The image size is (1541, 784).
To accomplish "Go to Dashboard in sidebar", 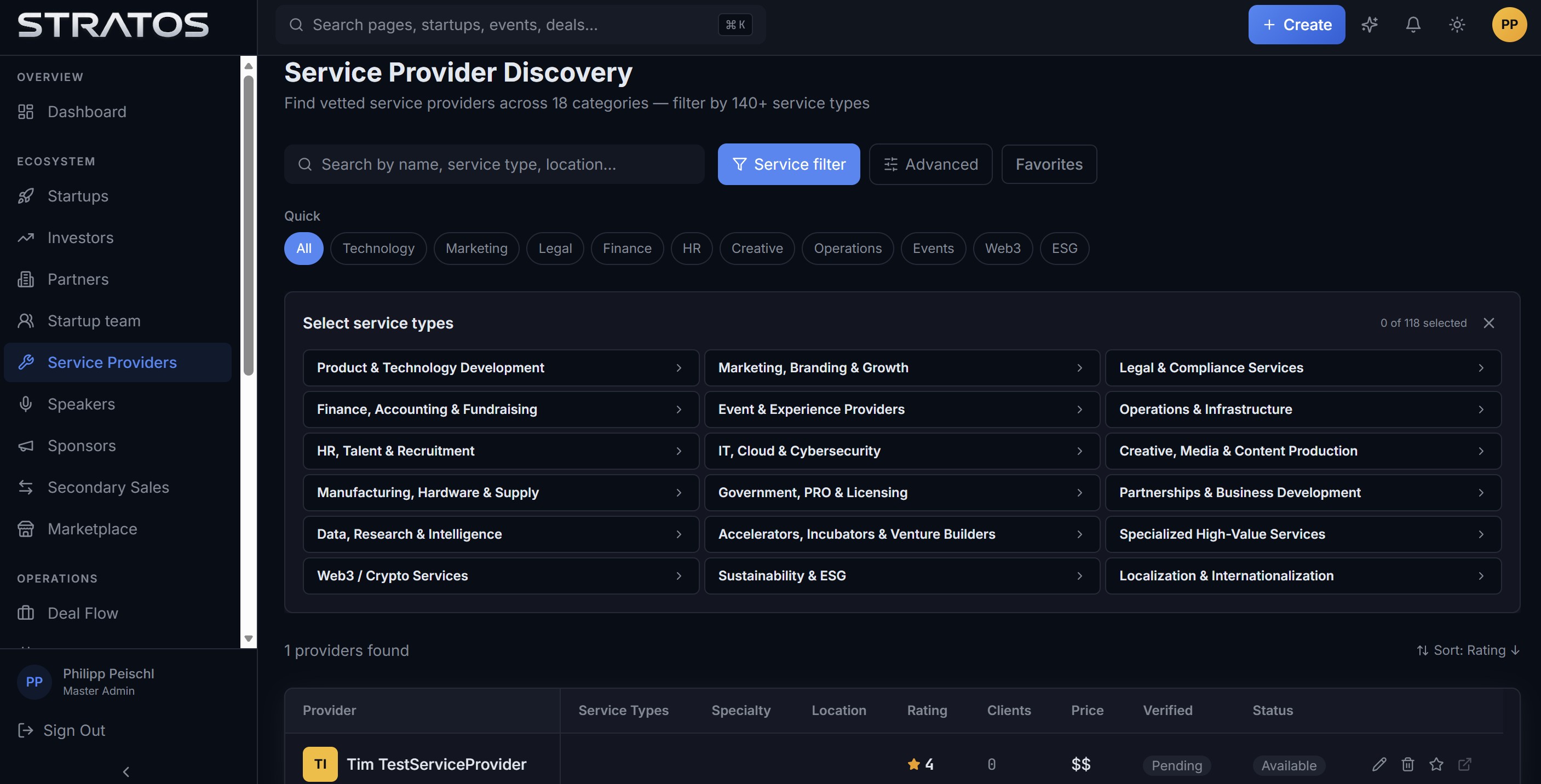I will pyautogui.click(x=117, y=112).
